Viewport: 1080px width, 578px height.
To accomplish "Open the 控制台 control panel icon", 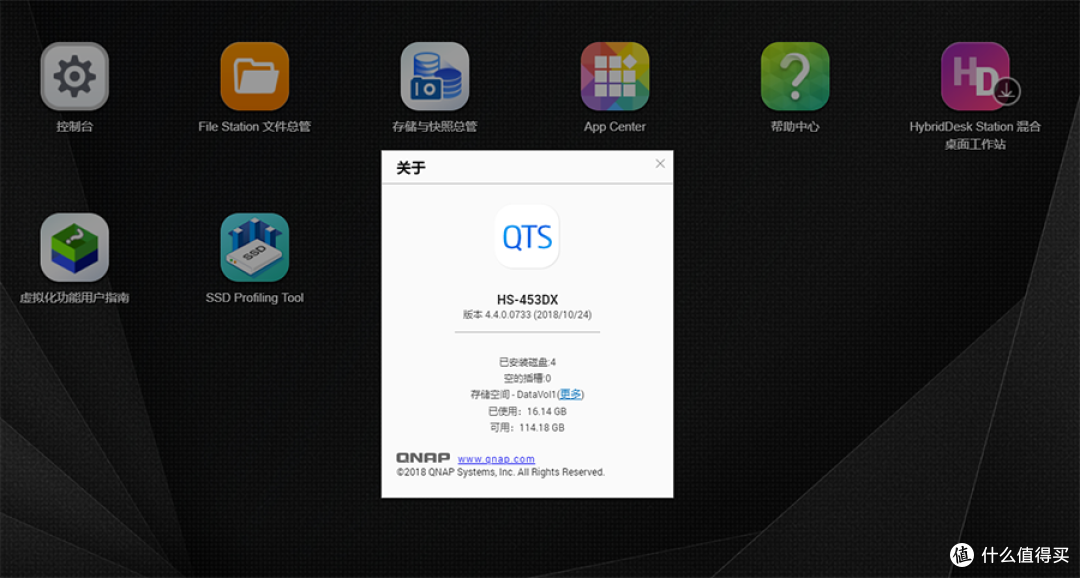I will 74,76.
